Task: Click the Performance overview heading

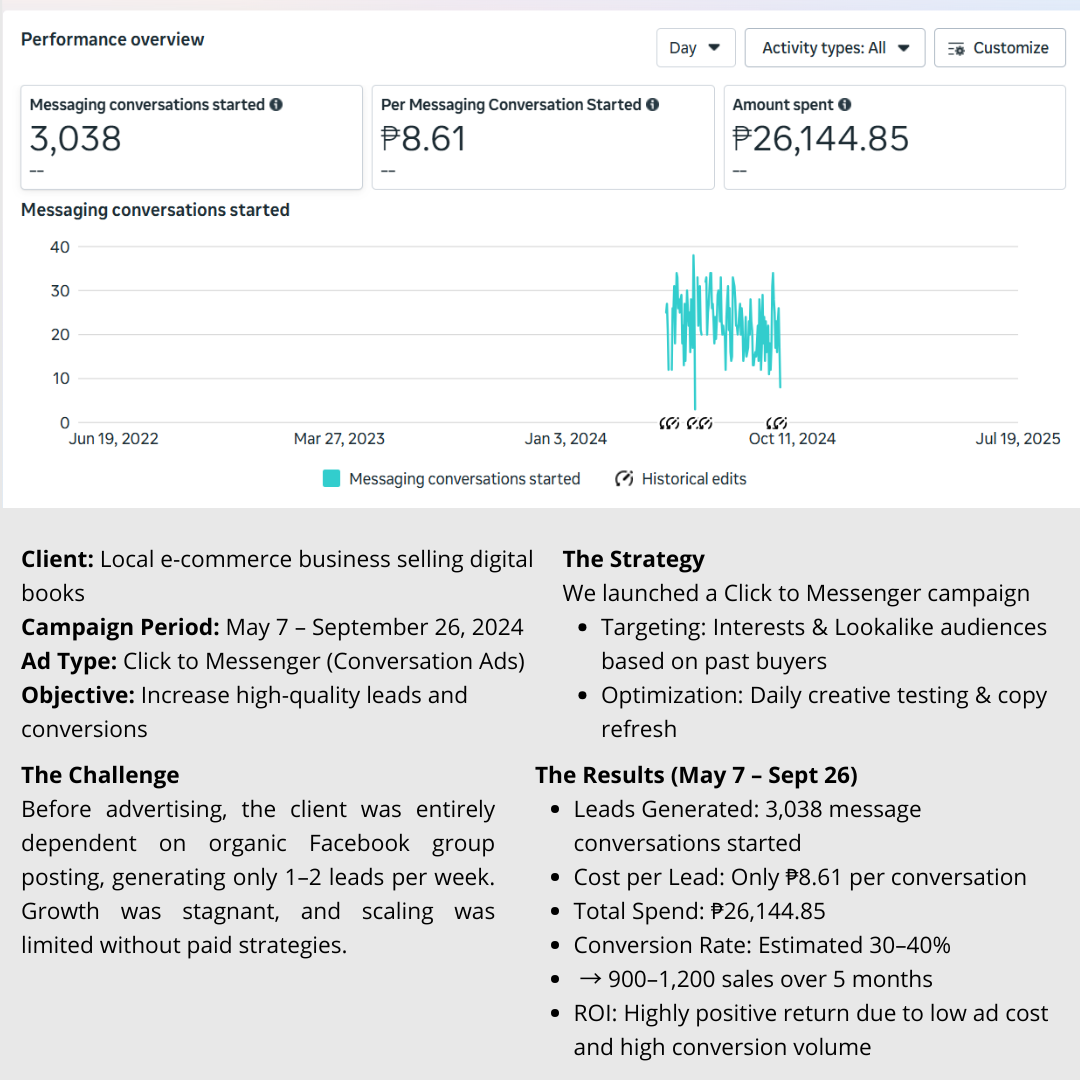Action: (x=112, y=40)
